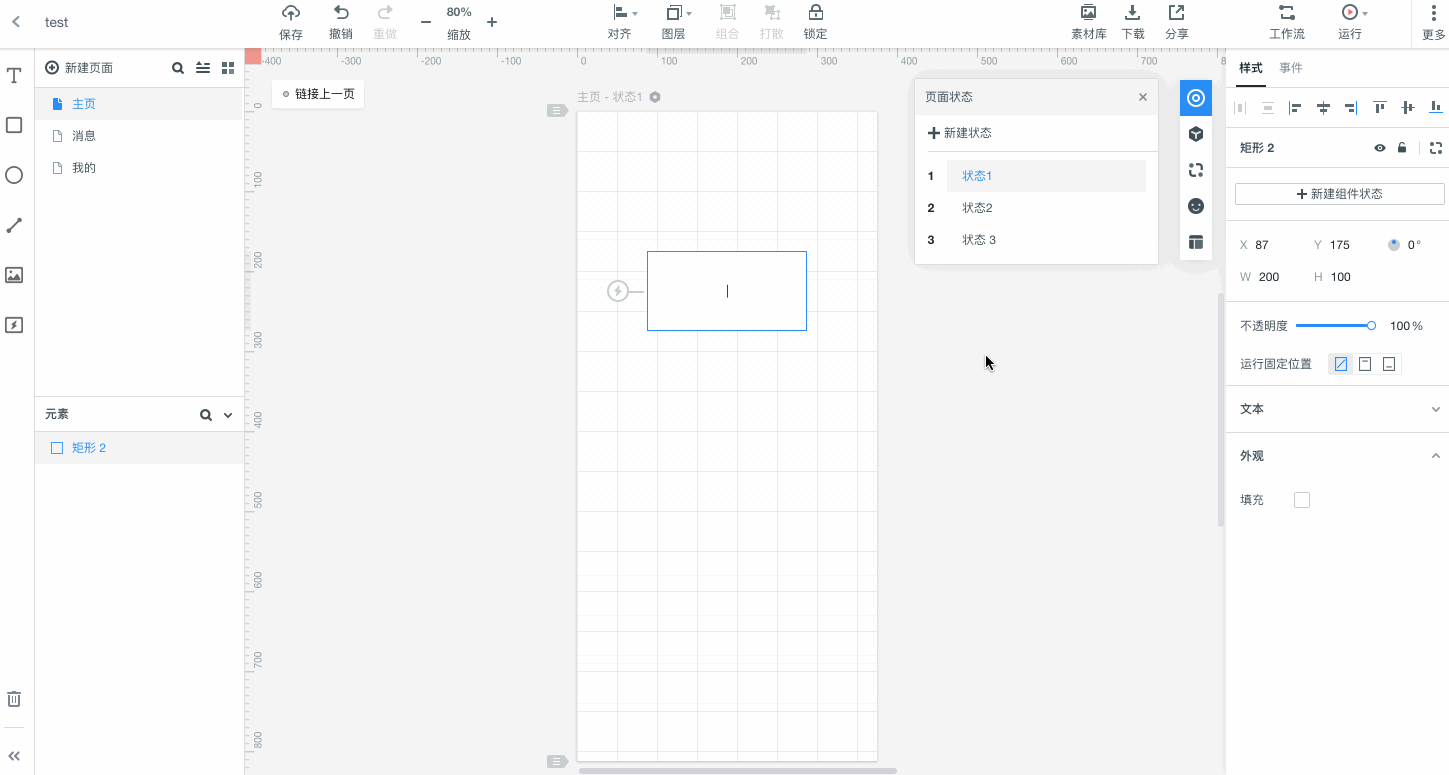
Task: Switch page list to list view icon
Action: 203,68
